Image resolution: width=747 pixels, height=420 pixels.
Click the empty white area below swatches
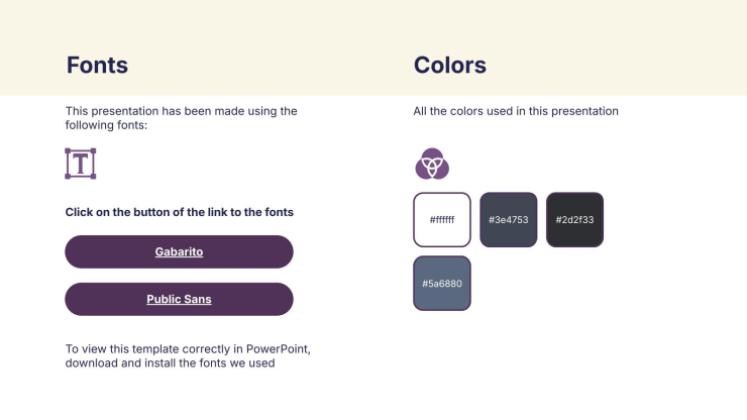pos(560,360)
